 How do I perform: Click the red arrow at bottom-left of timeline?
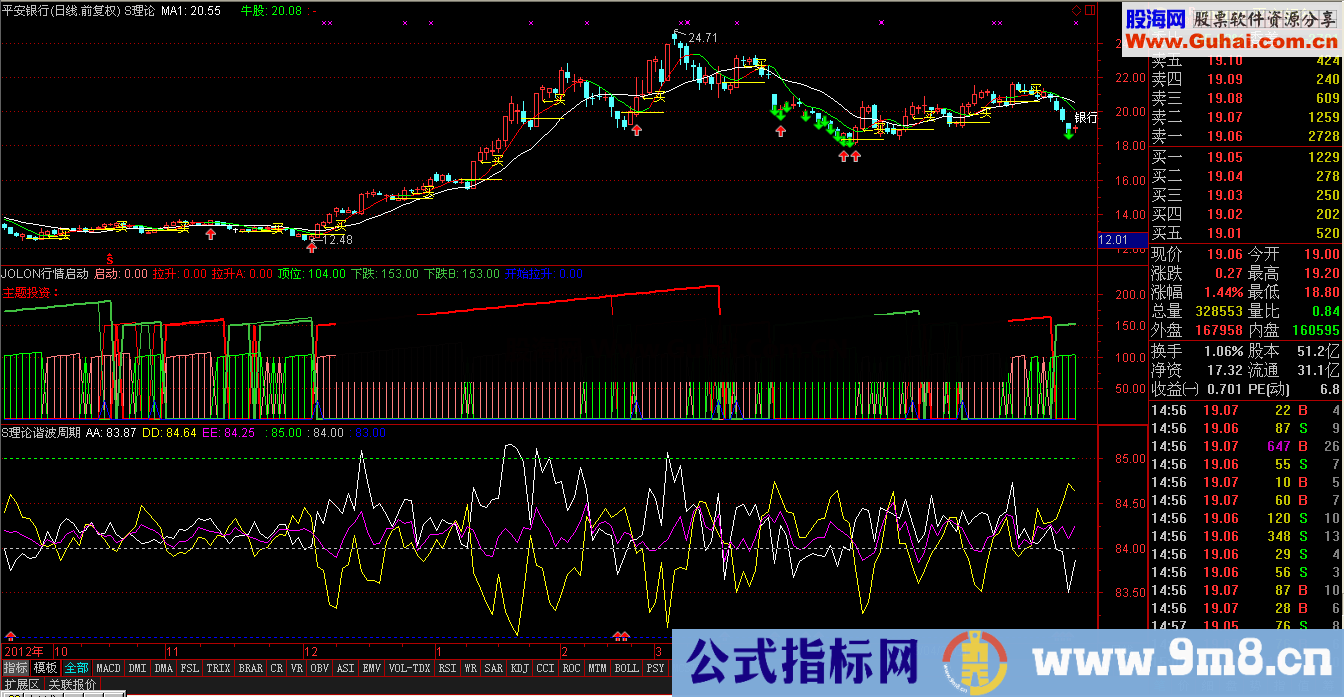click(11, 636)
